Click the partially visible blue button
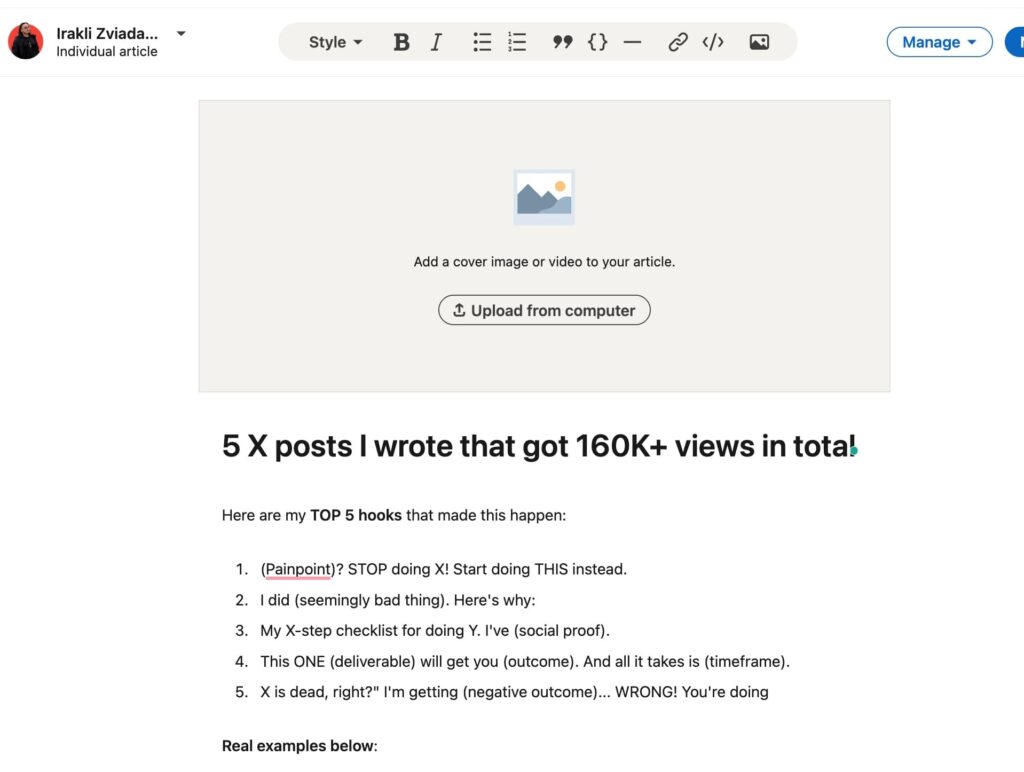Viewport: 1024px width, 772px height. point(1015,42)
